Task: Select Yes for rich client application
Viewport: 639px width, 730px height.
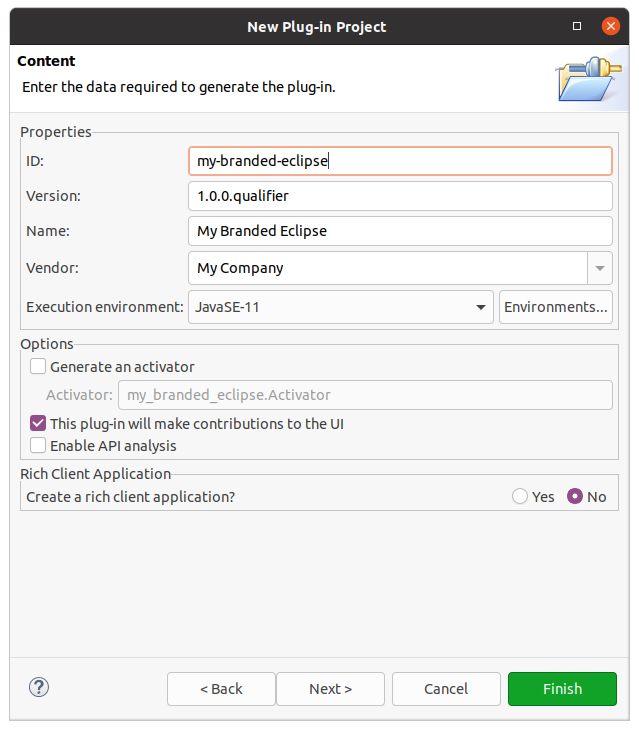Action: (x=520, y=497)
